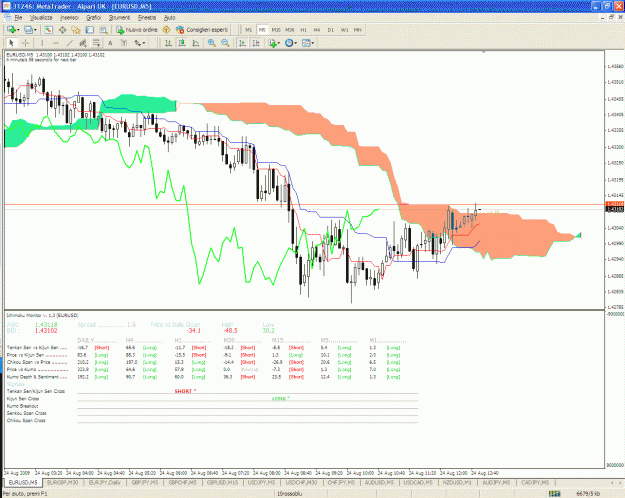Open the Grafici menu

point(93,18)
